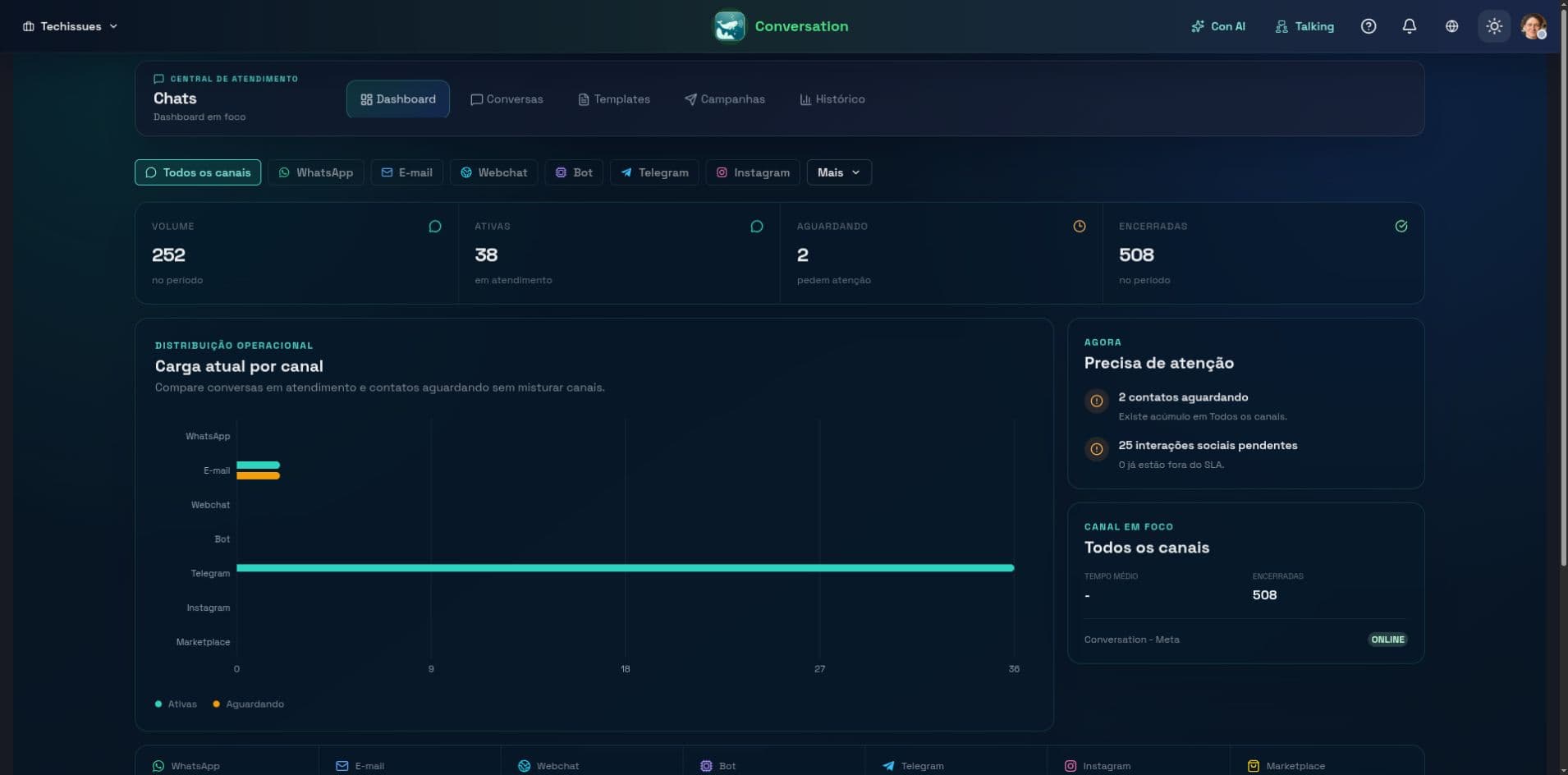Switch to the Conversas tab
Image resolution: width=1568 pixels, height=775 pixels.
tap(507, 99)
